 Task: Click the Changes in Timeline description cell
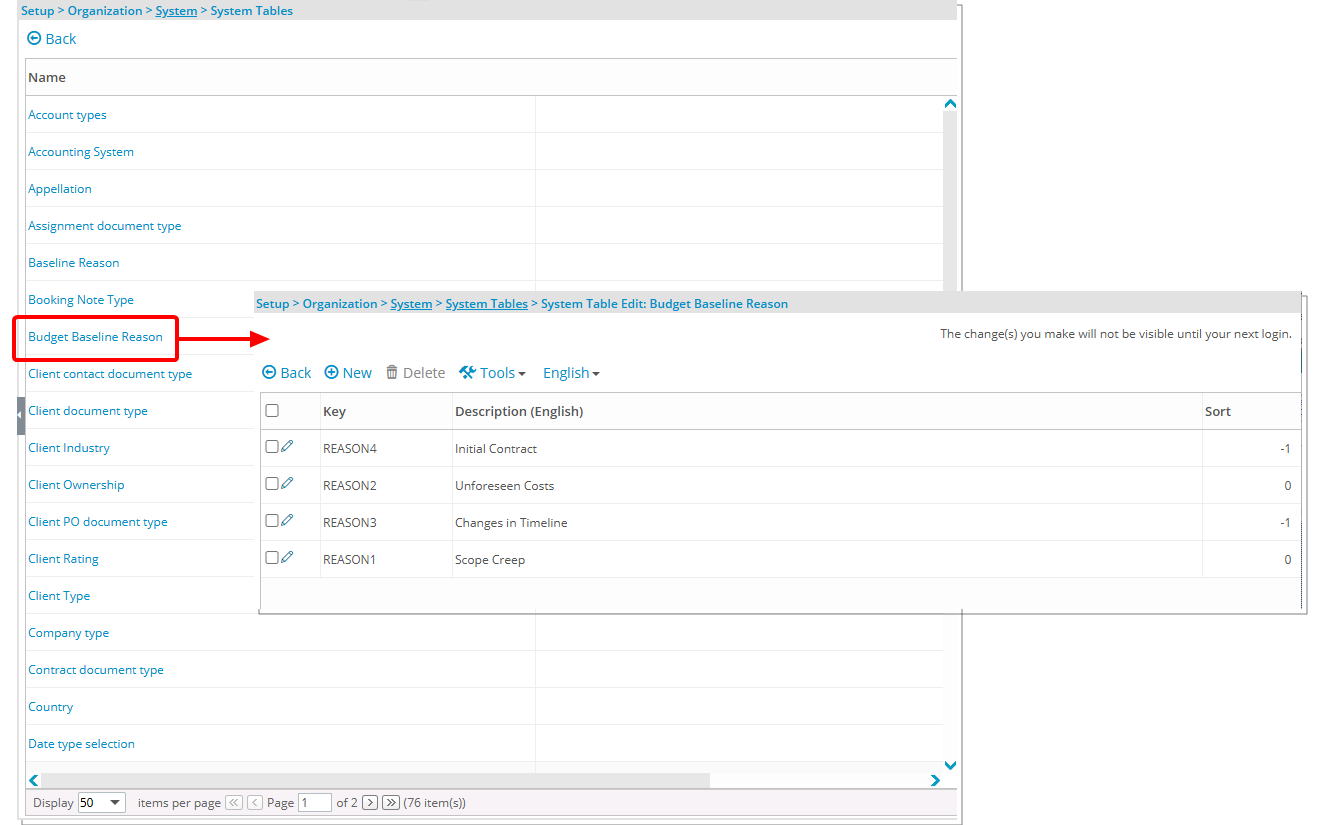pyautogui.click(x=511, y=523)
